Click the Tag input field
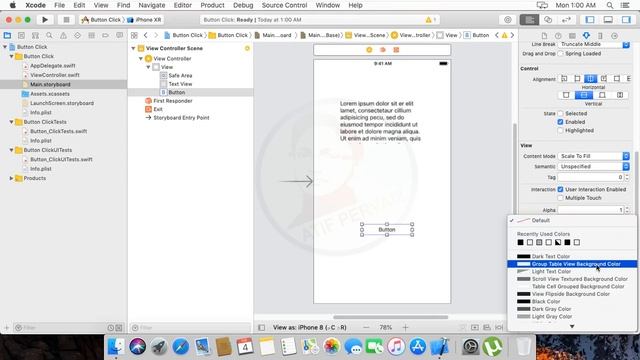The image size is (640, 360). pos(591,177)
